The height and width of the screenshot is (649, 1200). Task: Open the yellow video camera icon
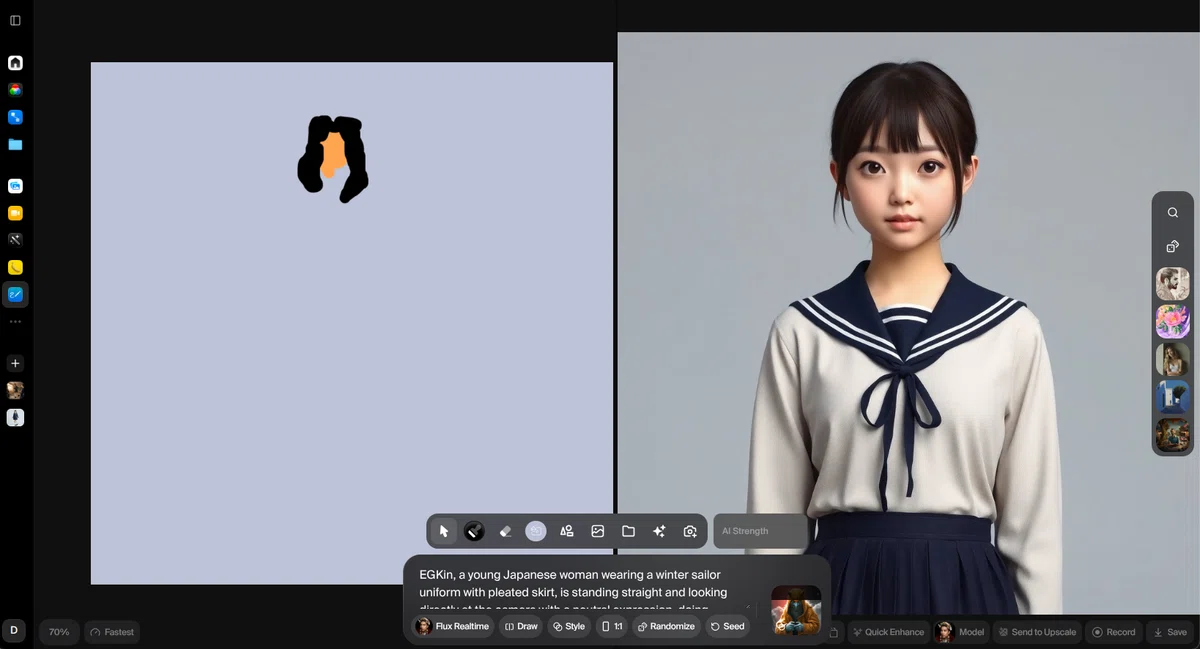pyautogui.click(x=15, y=213)
